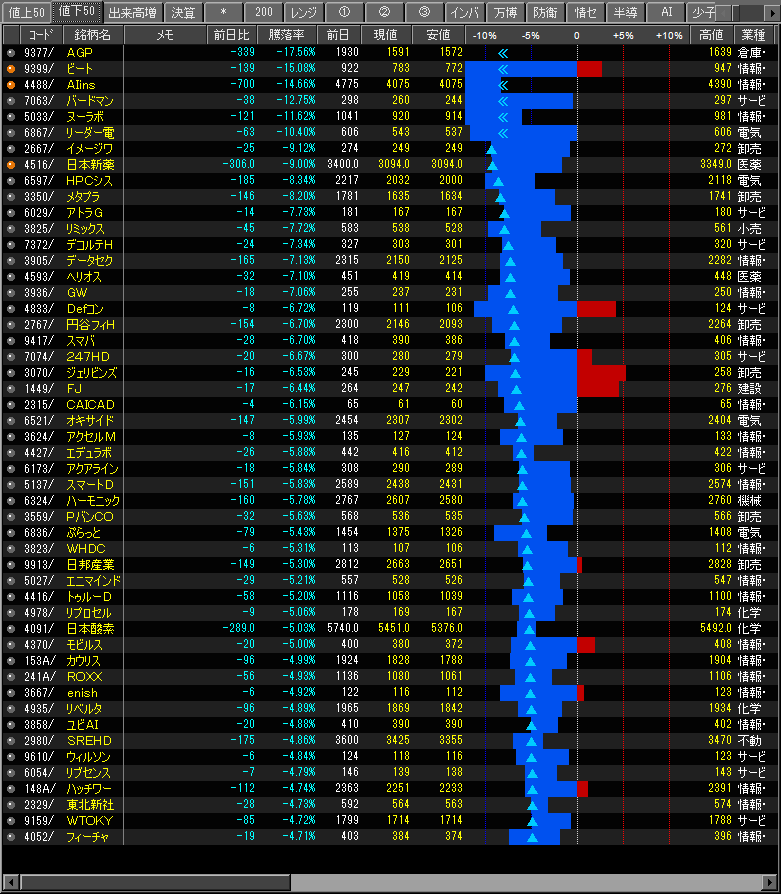Click the round marker beside 9417 スマバ
The height and width of the screenshot is (894, 781).
click(x=11, y=341)
